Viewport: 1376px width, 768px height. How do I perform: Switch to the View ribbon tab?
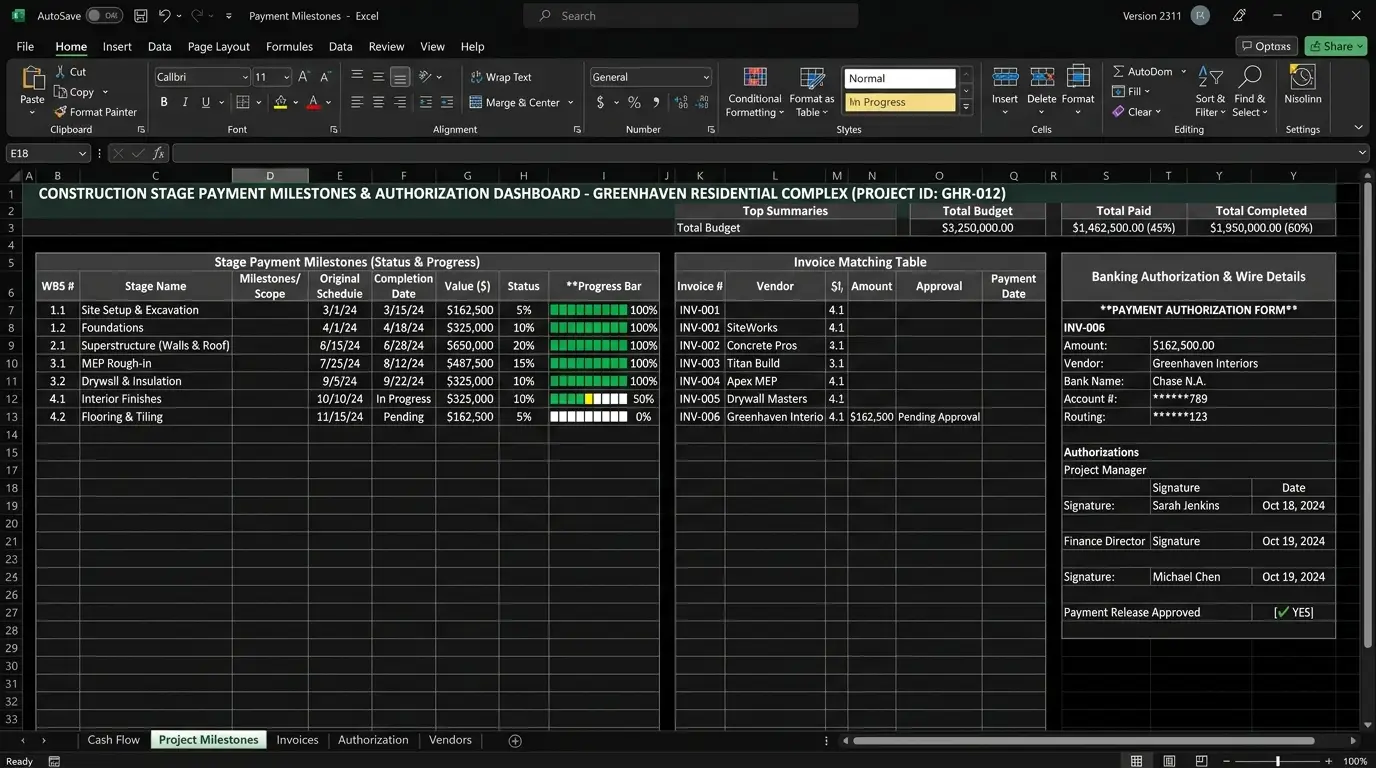pos(432,46)
